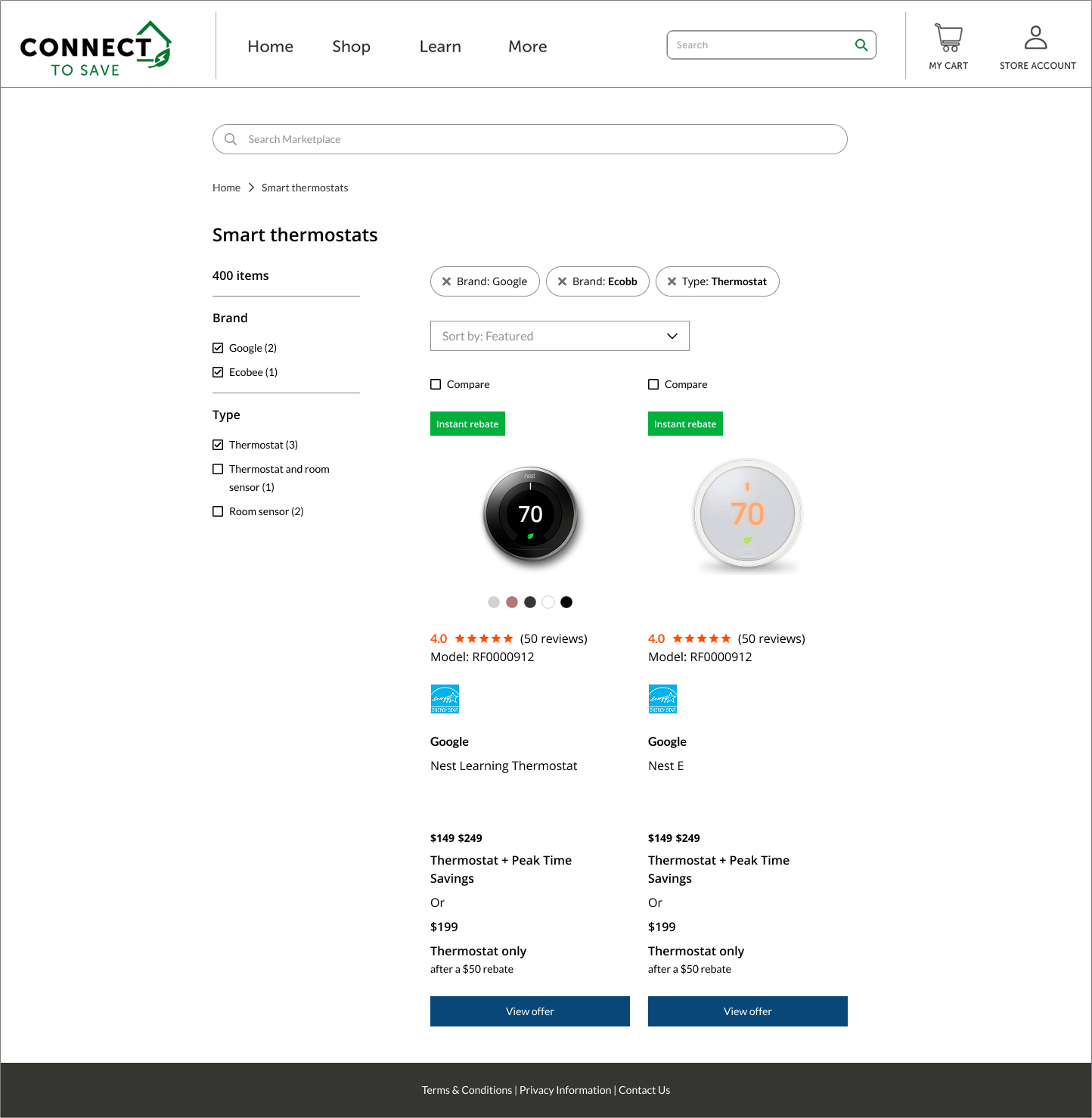Screen dimensions: 1092x1118
Task: Click Energy Star badge on Nest E
Action: click(x=662, y=699)
